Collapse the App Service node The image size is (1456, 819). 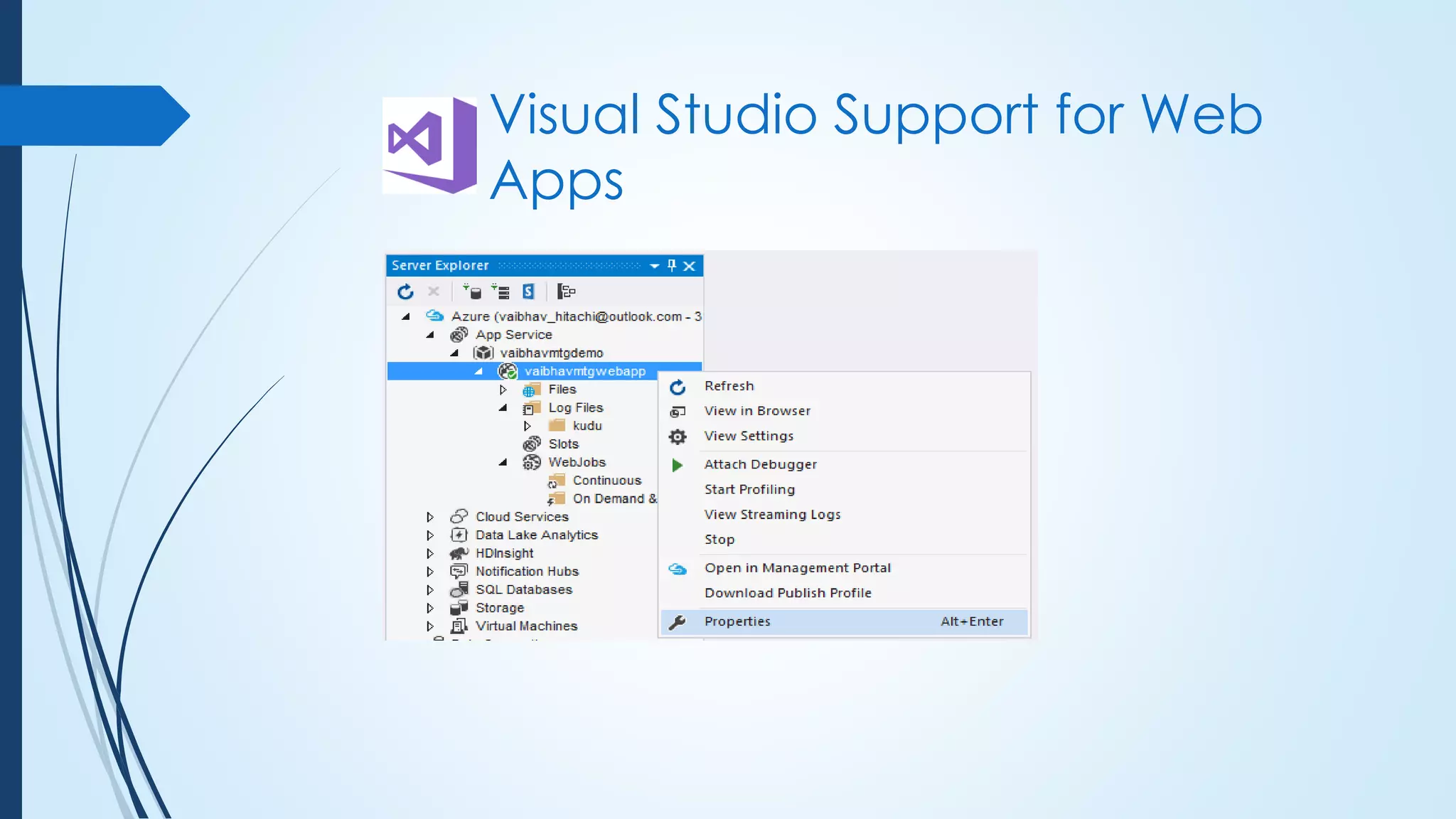tap(430, 334)
